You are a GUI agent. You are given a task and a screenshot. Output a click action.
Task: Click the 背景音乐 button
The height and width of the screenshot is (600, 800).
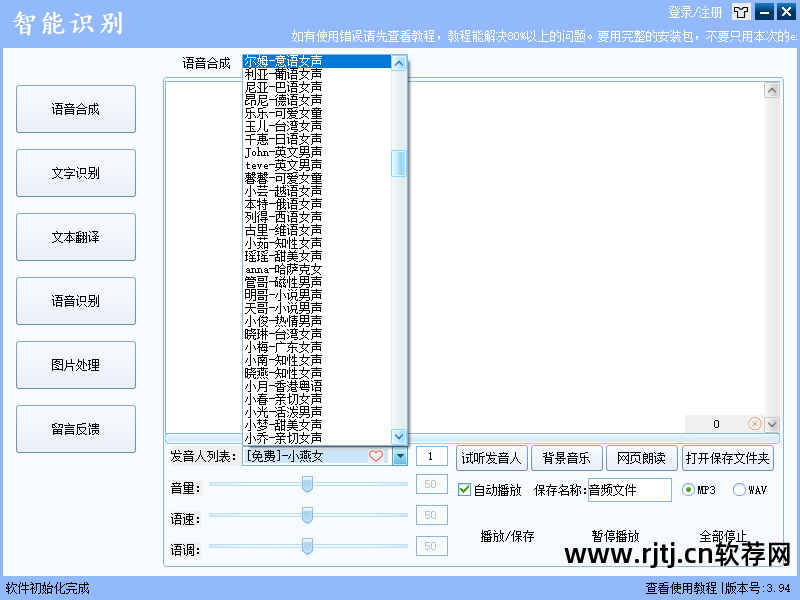(566, 458)
